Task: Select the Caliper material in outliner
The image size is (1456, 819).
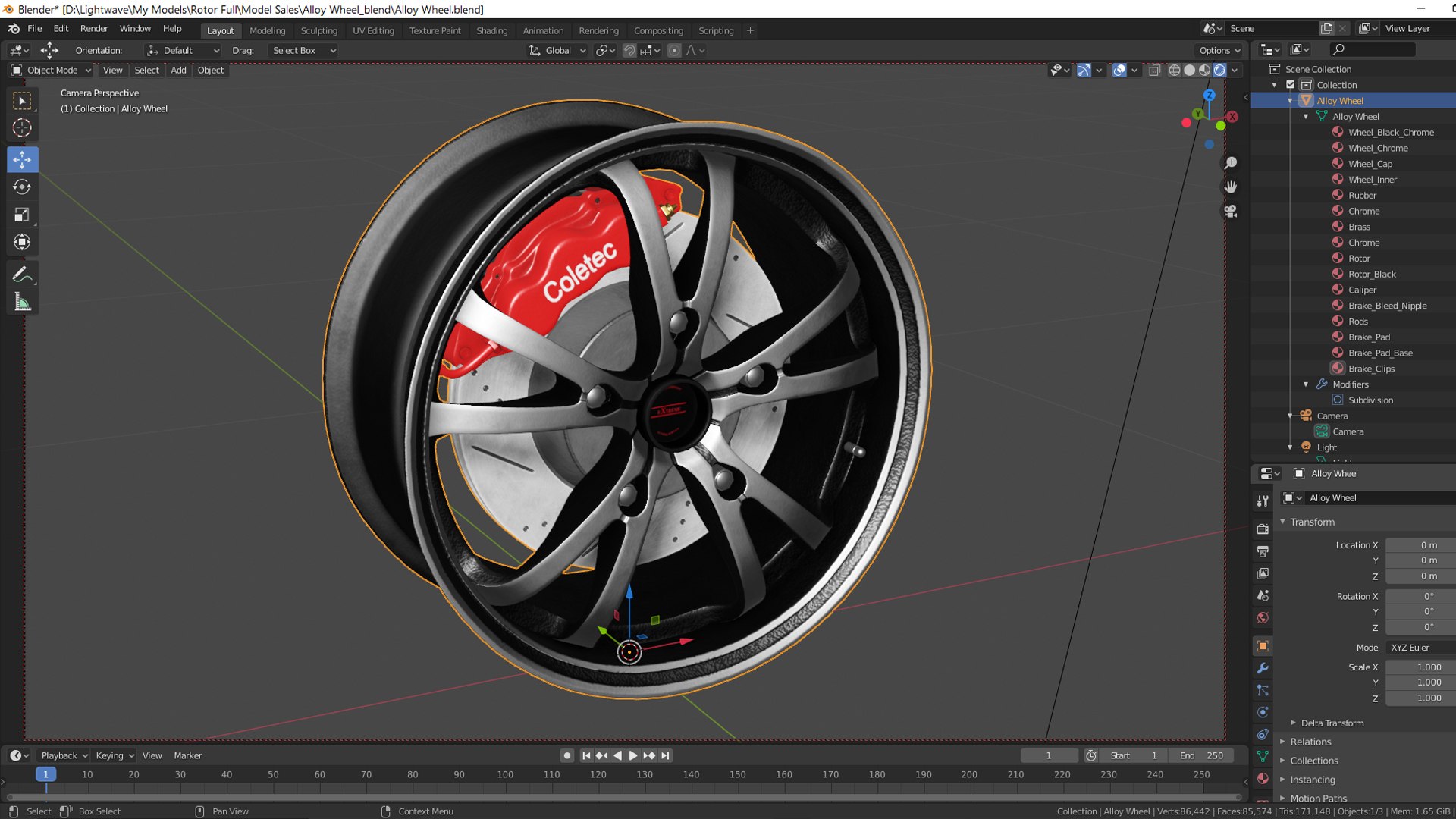Action: point(1362,290)
